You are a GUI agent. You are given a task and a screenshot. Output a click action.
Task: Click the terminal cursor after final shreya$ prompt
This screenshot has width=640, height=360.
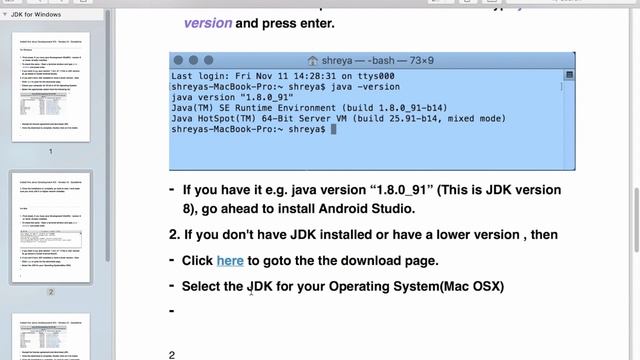333,129
